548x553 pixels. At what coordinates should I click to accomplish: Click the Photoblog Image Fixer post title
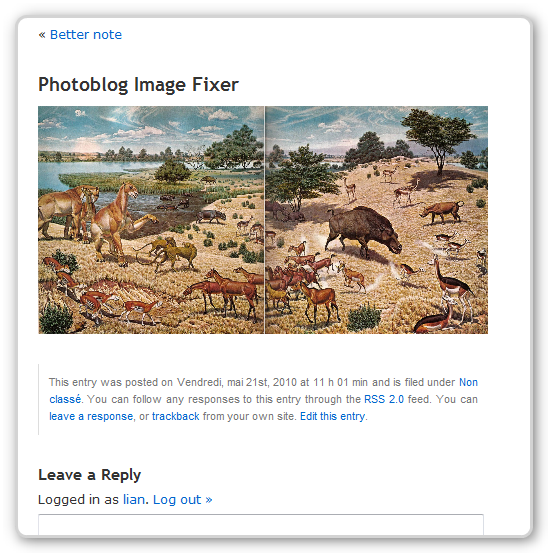tap(138, 85)
